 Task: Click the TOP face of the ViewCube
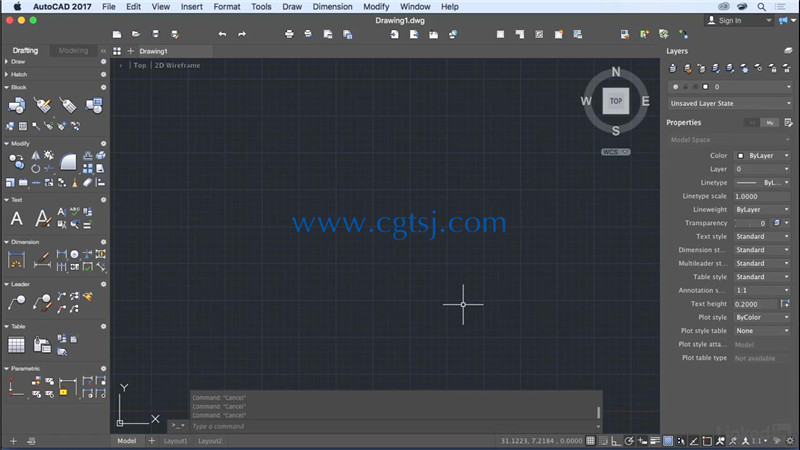tap(616, 101)
